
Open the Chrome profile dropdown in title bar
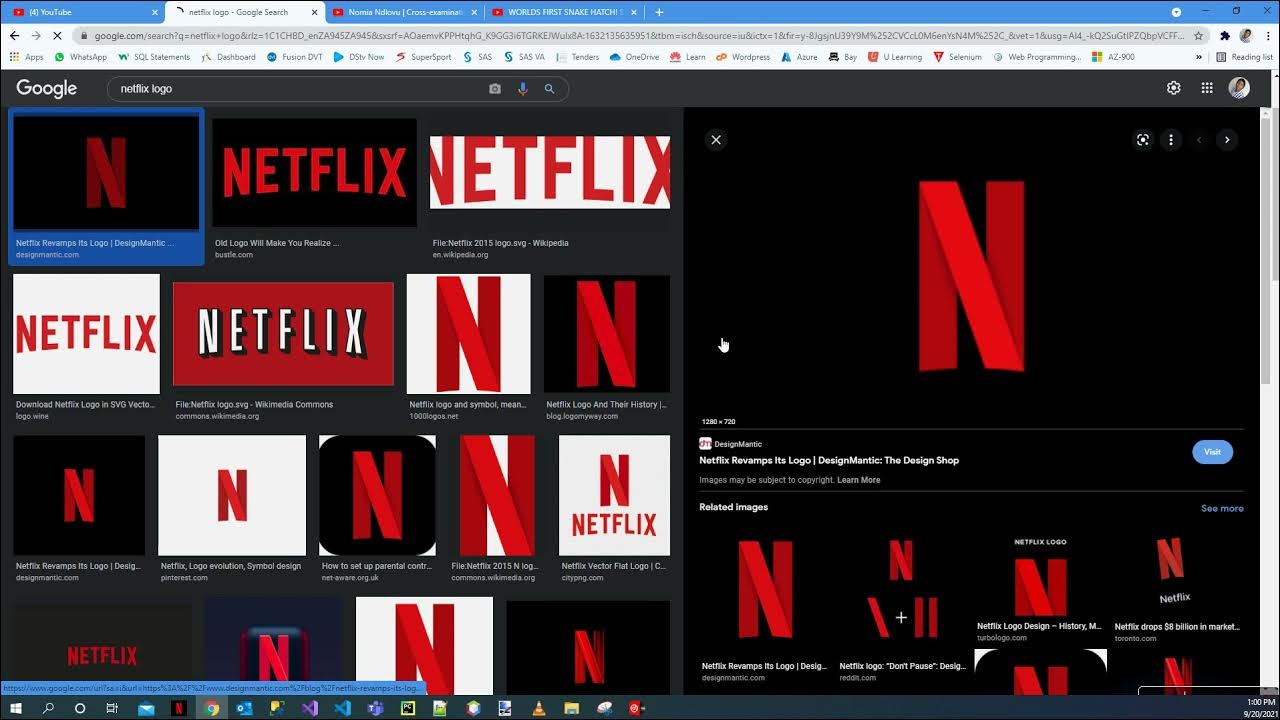click(x=1176, y=12)
